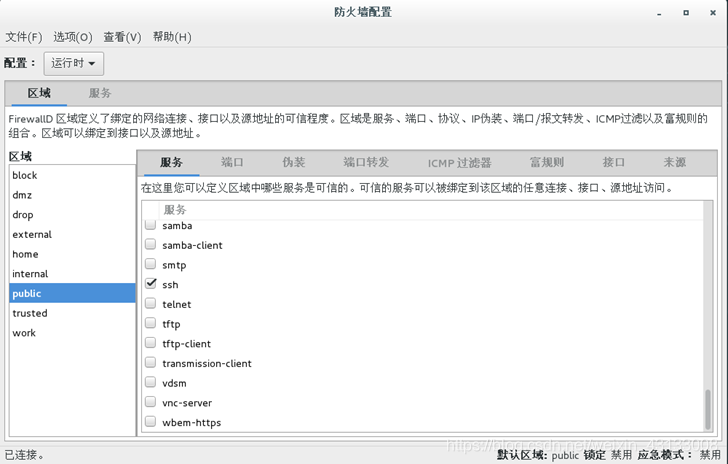Image resolution: width=728 pixels, height=464 pixels.
Task: Select the drop zone
Action: tap(72, 215)
